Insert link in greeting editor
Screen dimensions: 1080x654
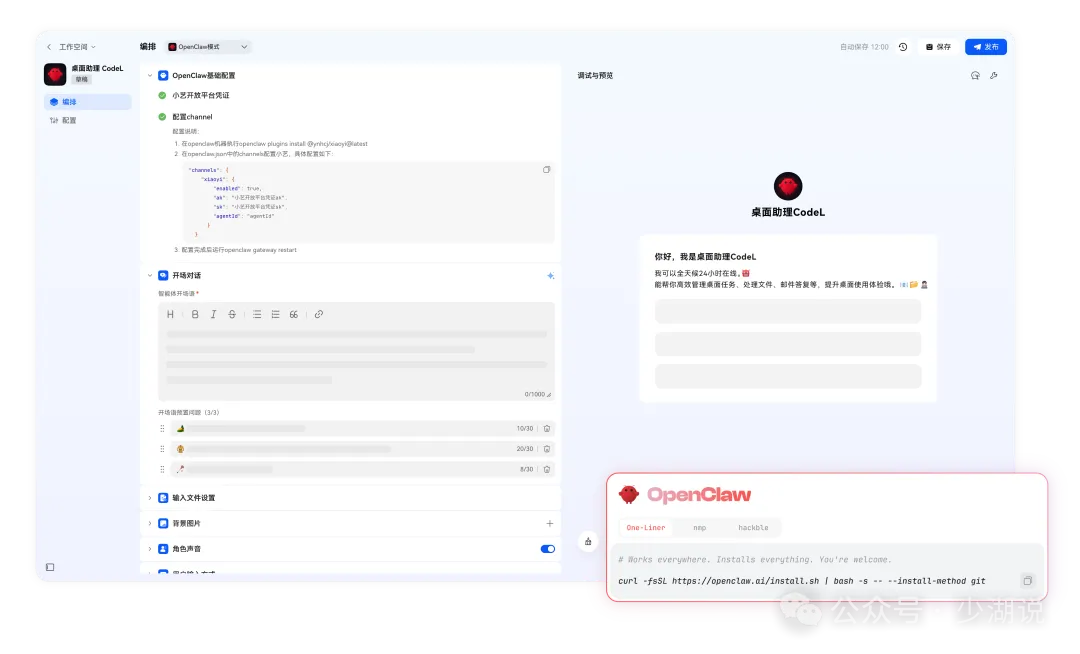click(319, 315)
